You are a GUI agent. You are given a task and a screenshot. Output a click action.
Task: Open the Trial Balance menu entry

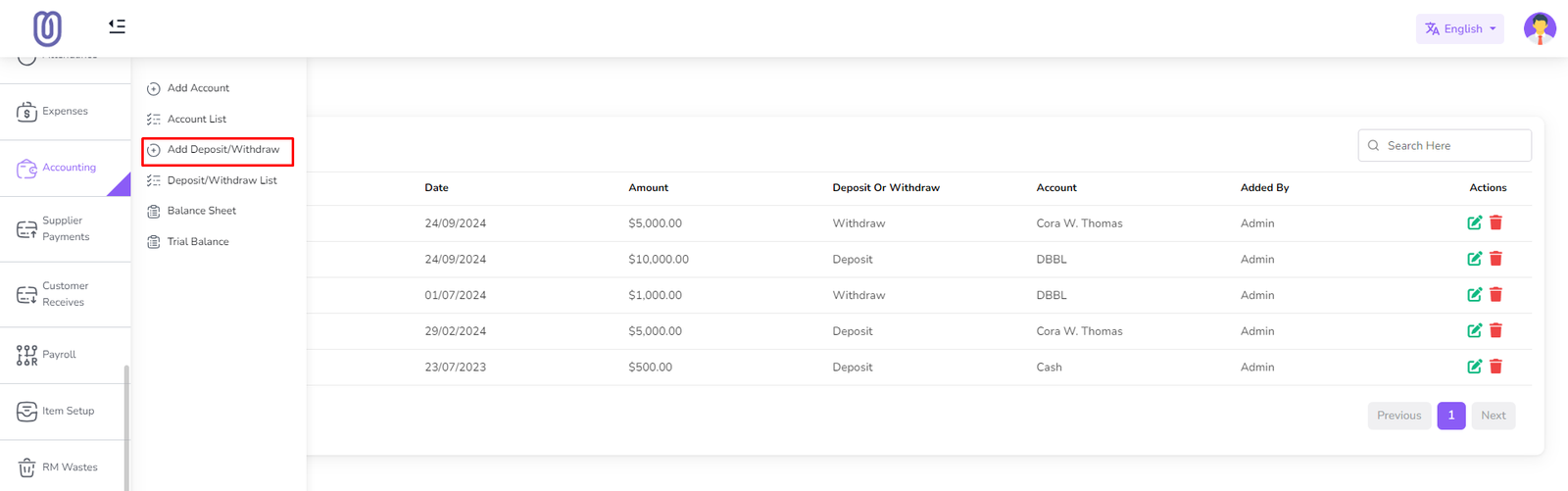point(197,242)
